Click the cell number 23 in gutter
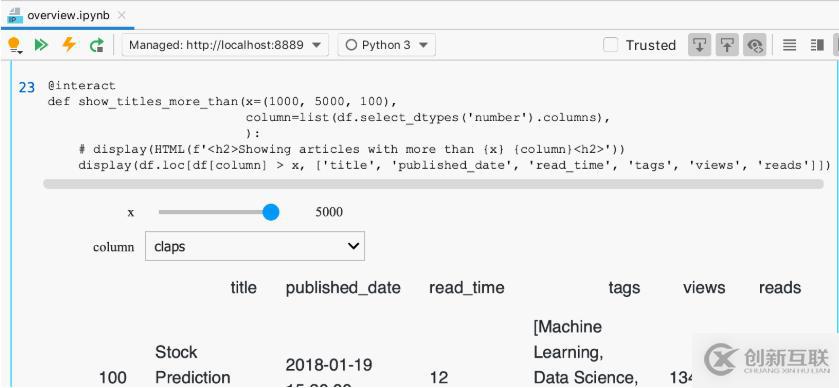The height and width of the screenshot is (388, 839). pyautogui.click(x=27, y=87)
